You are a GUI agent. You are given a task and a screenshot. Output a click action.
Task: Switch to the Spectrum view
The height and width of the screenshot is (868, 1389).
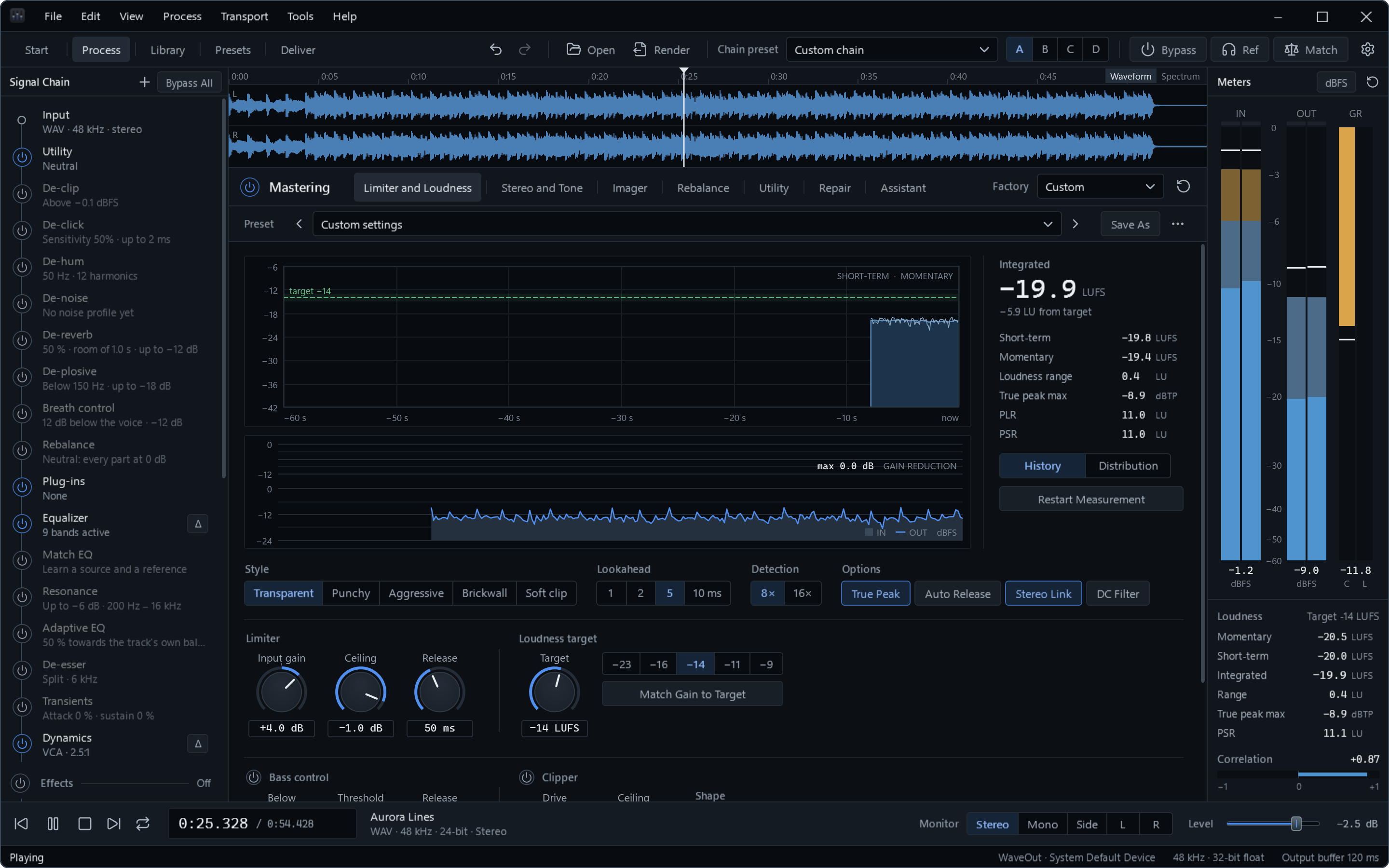[x=1180, y=76]
